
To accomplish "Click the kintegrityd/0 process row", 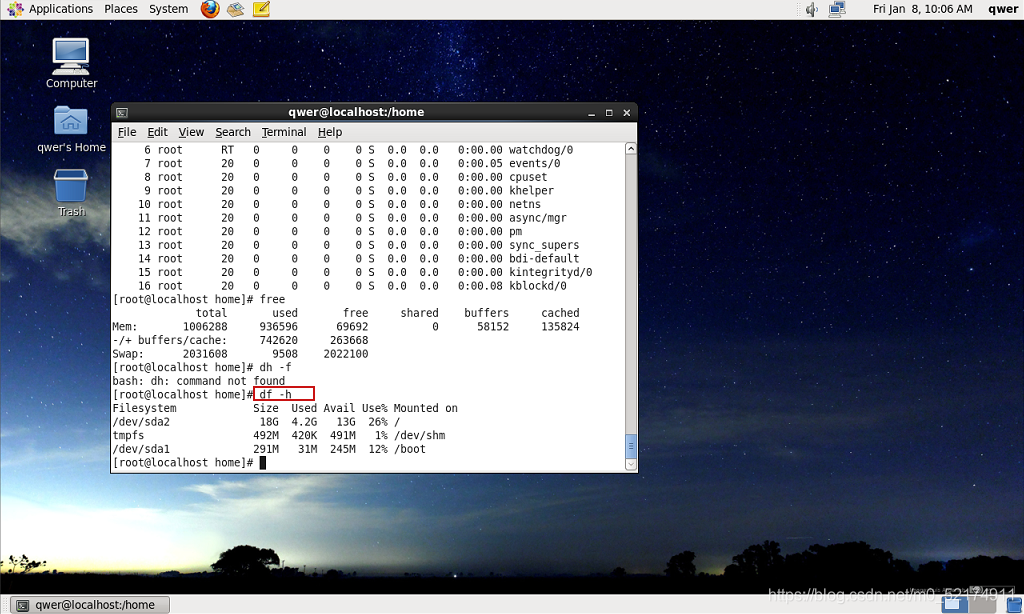I will coord(365,272).
